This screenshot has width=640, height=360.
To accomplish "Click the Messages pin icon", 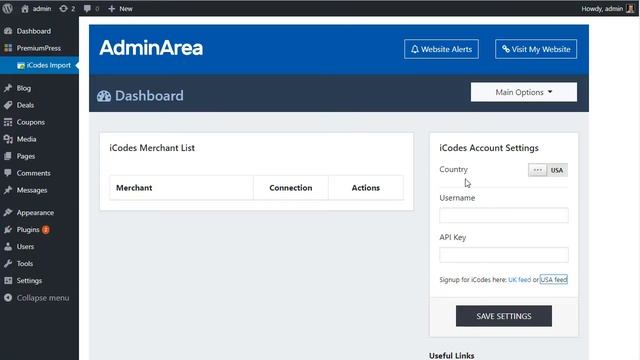I will tap(8, 190).
